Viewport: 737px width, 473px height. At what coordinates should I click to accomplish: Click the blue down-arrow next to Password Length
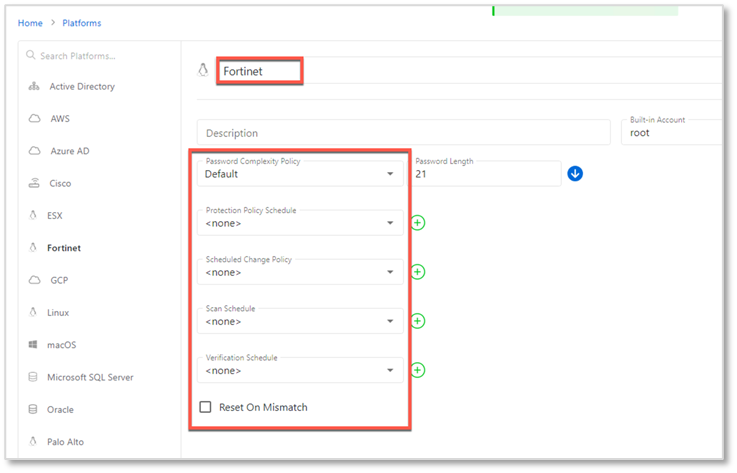pos(575,174)
